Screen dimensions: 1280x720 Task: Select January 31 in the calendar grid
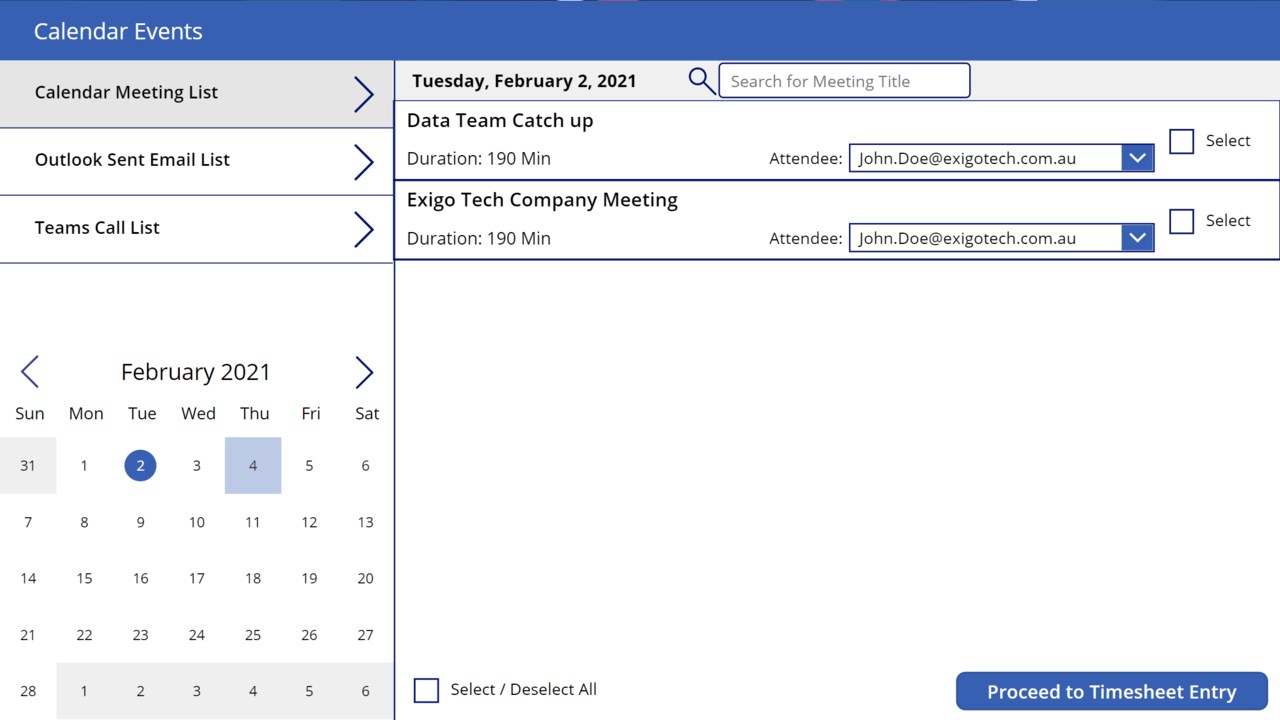click(x=28, y=465)
